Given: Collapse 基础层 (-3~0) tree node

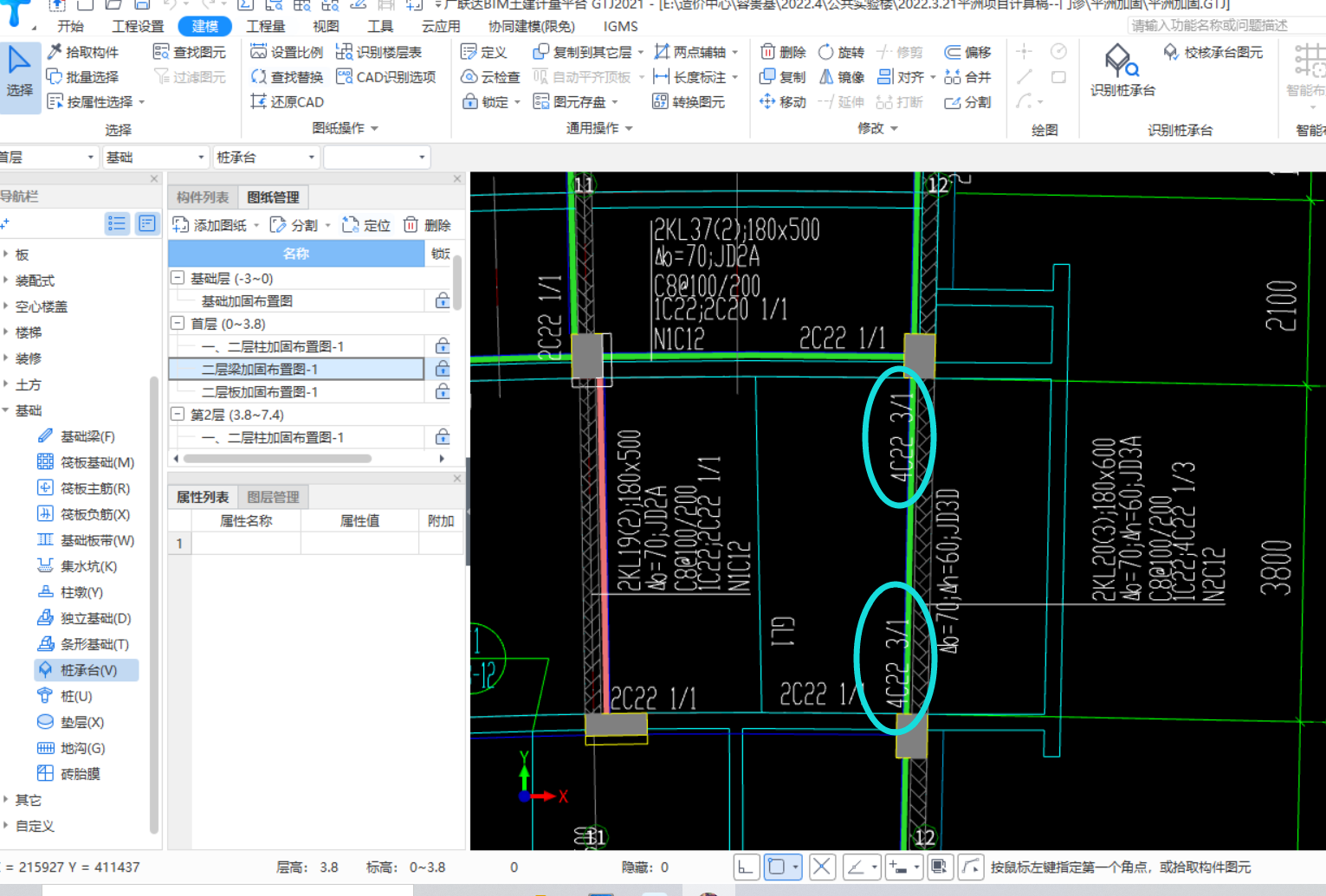Looking at the screenshot, I should tap(178, 278).
